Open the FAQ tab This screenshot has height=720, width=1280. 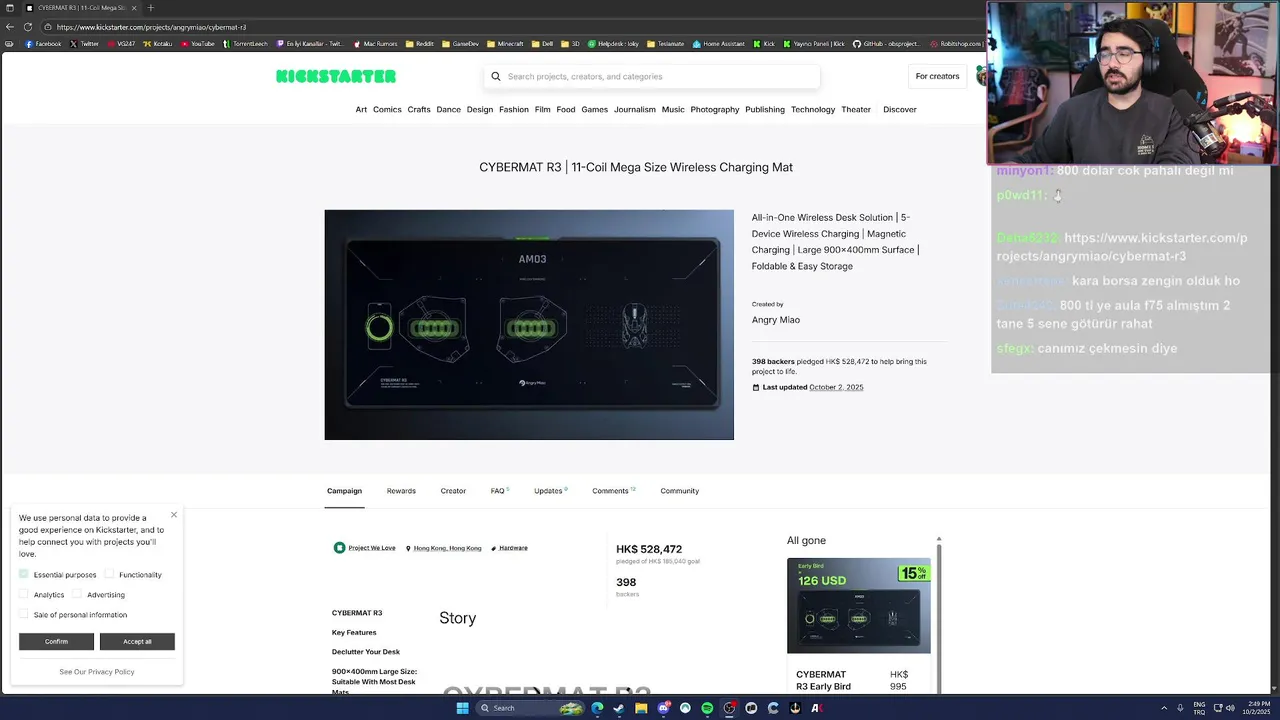[x=500, y=491]
